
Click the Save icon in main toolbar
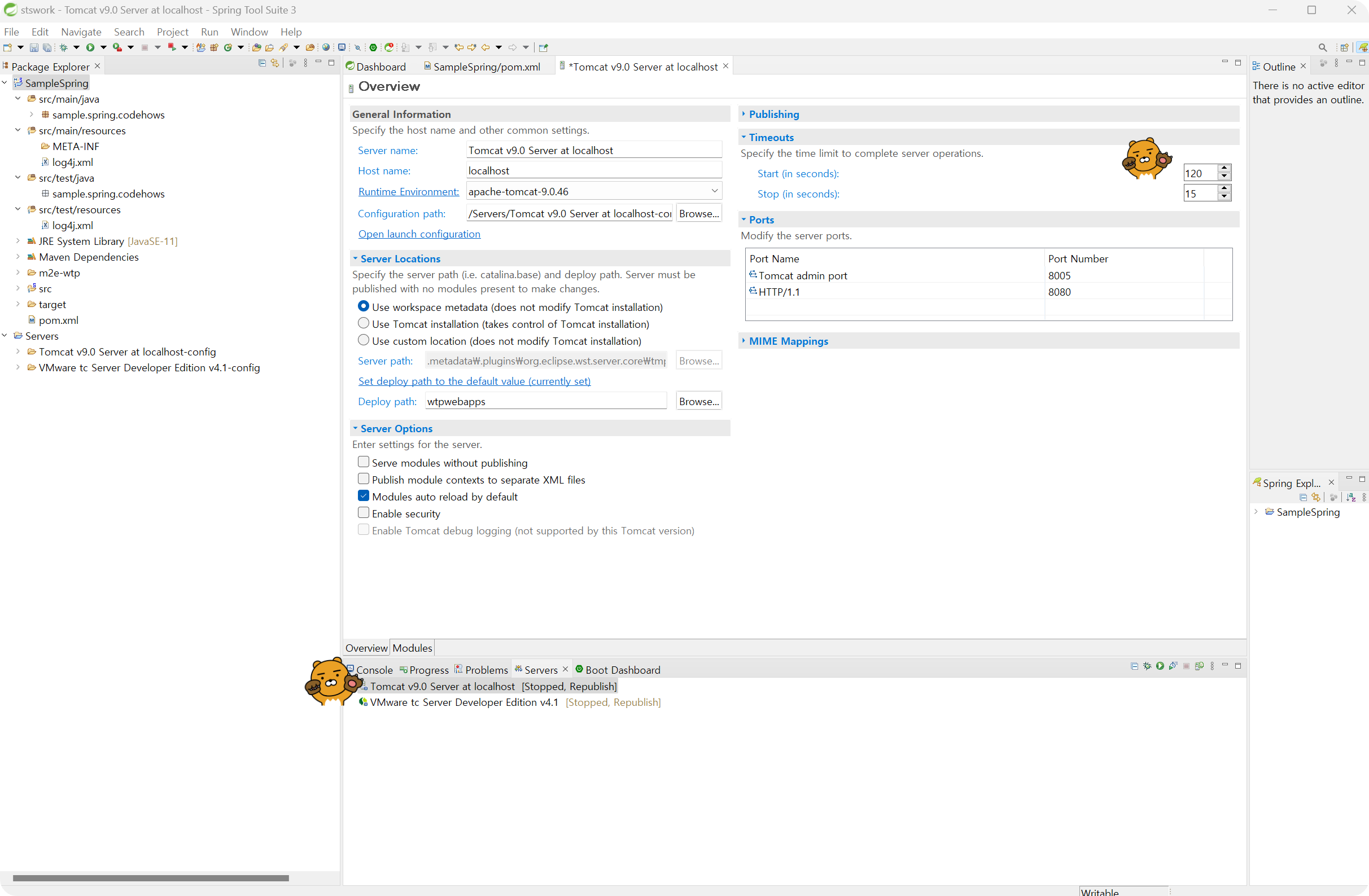coord(33,48)
